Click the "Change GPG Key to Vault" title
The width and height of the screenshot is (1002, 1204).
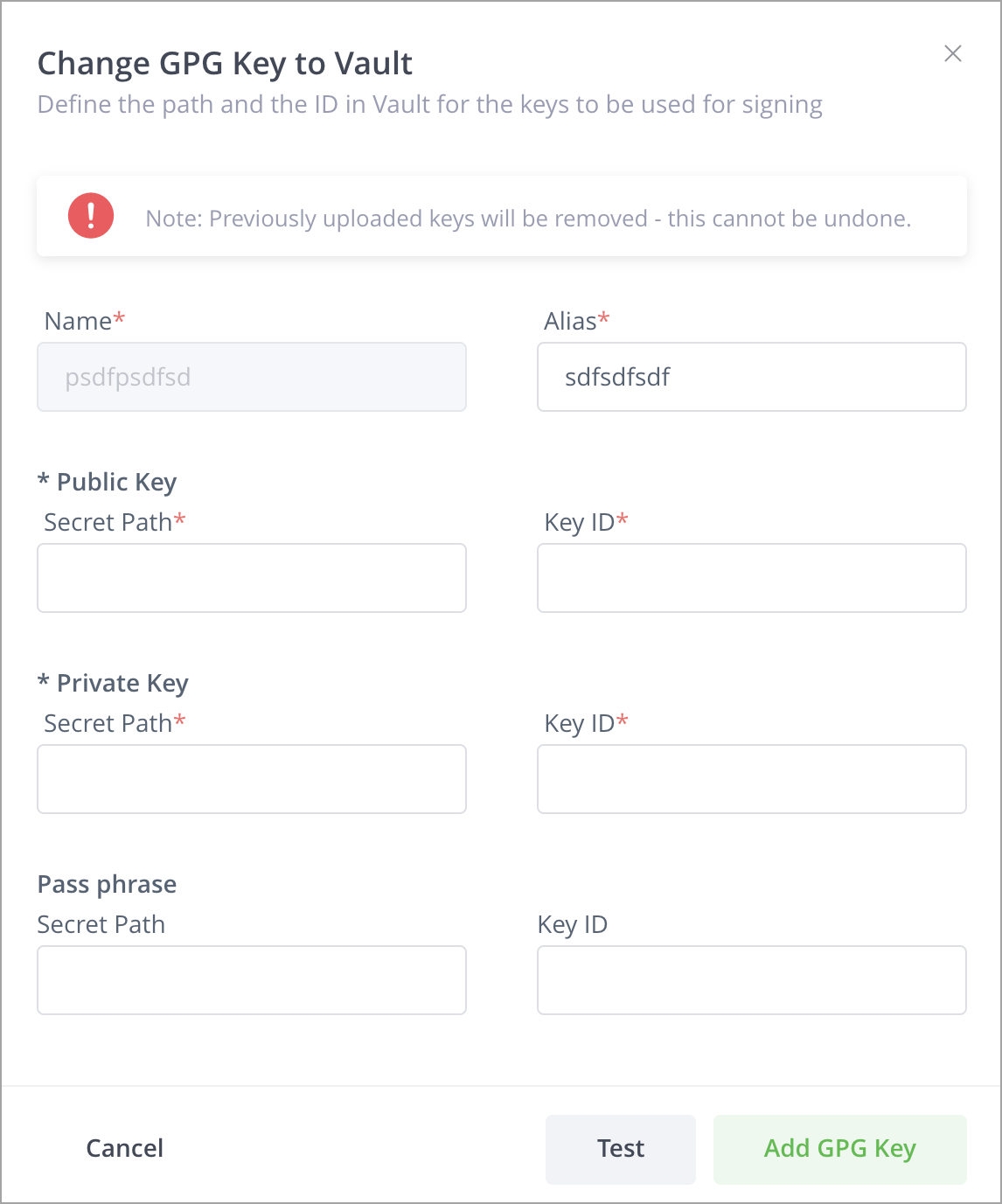[225, 64]
